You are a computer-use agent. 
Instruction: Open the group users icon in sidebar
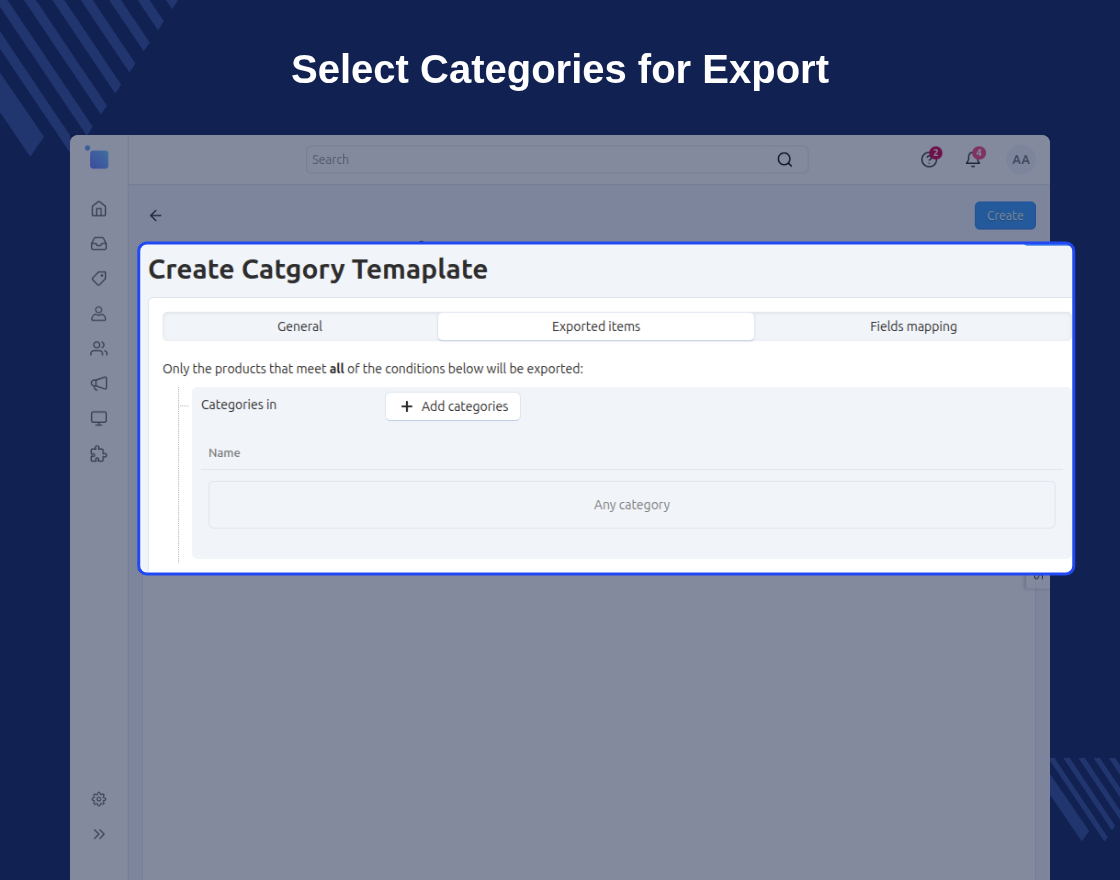[x=99, y=349]
